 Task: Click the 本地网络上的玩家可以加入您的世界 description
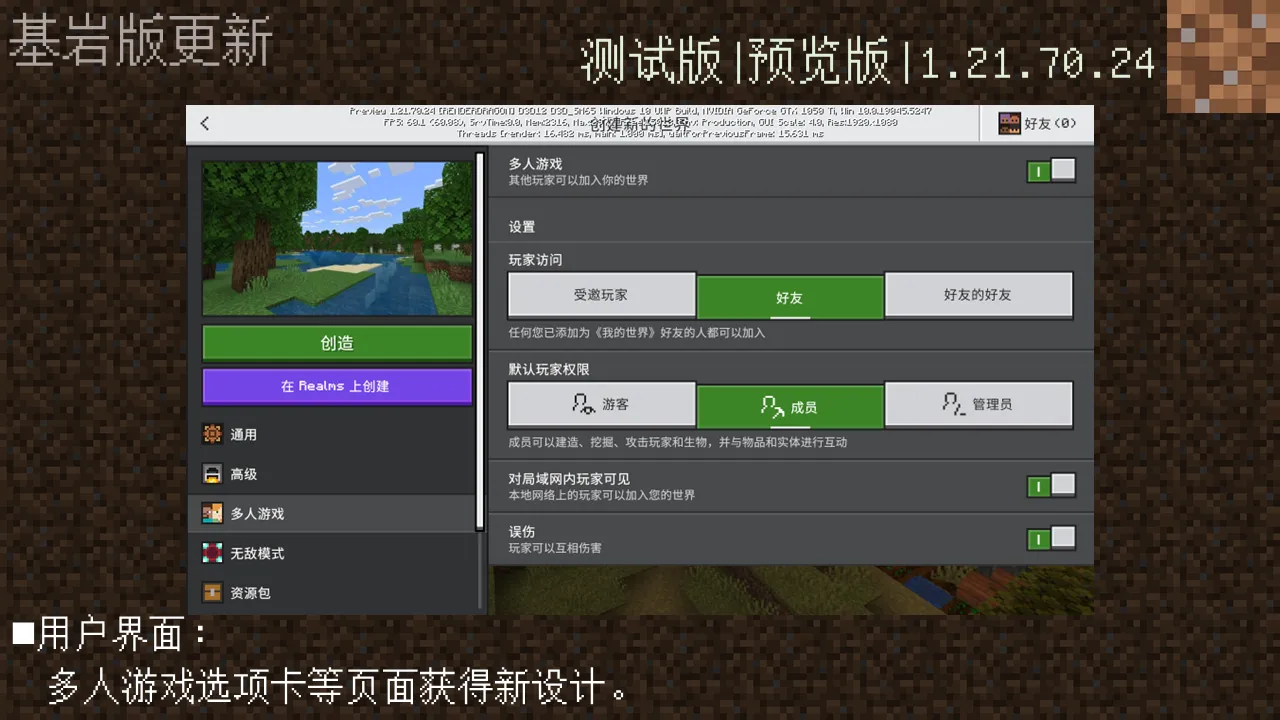click(x=601, y=495)
